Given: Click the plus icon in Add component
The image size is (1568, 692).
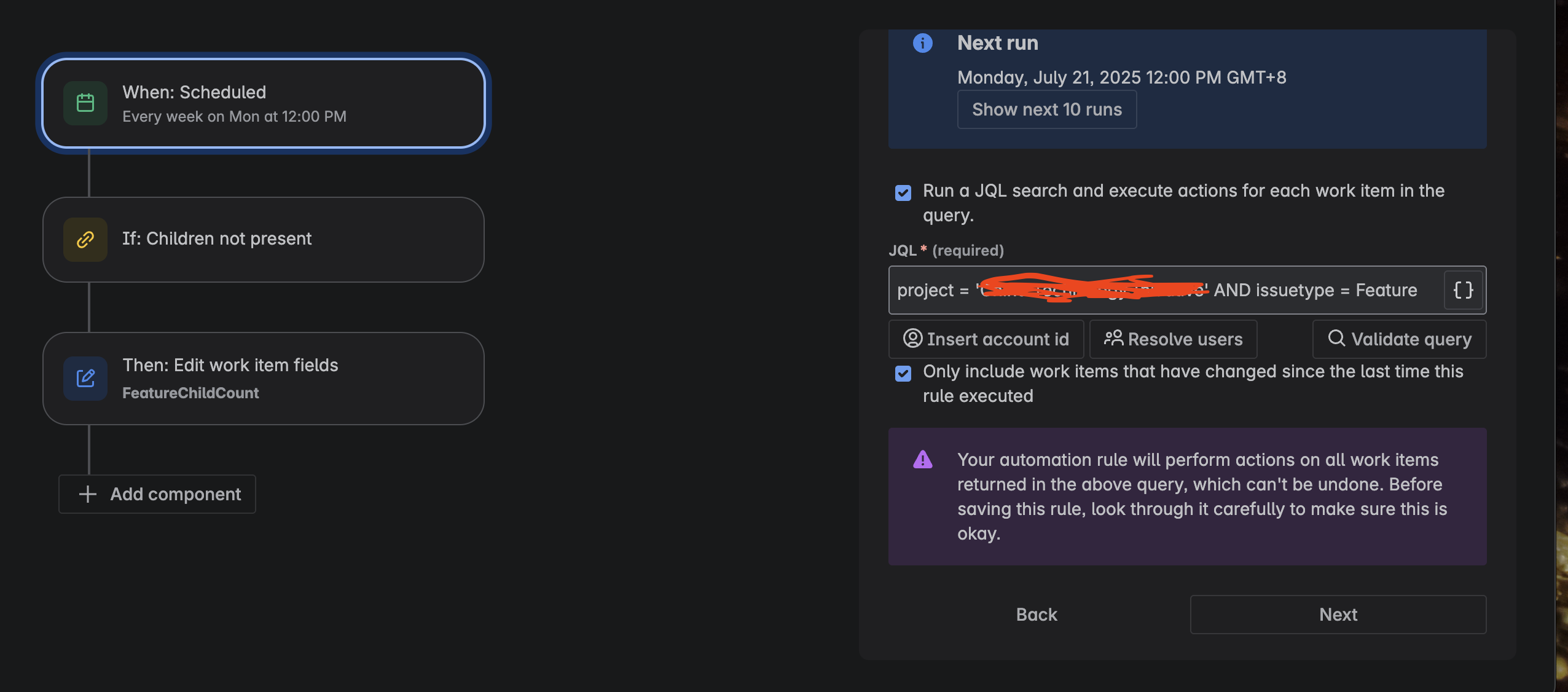Looking at the screenshot, I should [x=88, y=494].
